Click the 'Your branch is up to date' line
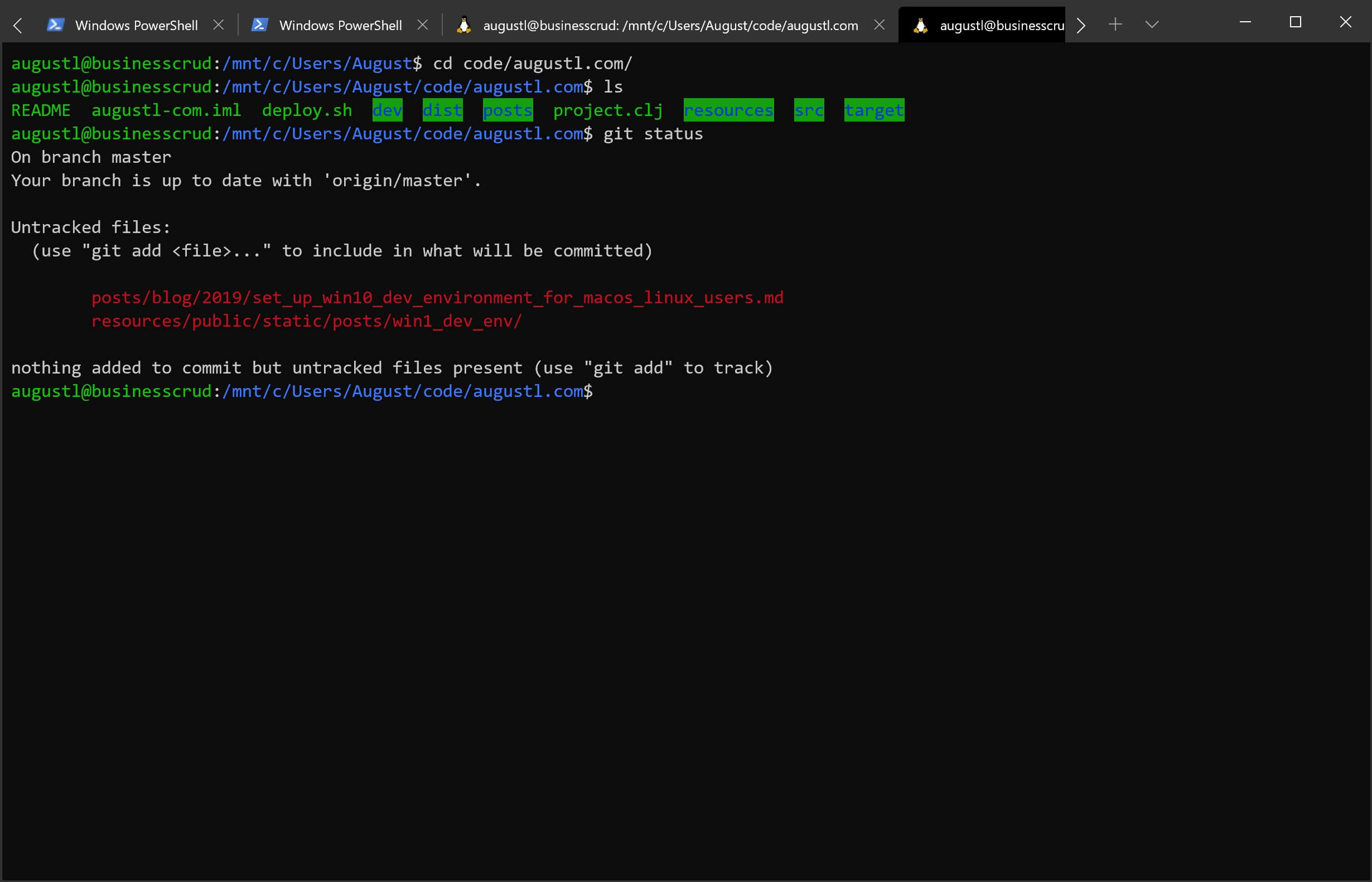Image resolution: width=1372 pixels, height=882 pixels. coord(247,181)
